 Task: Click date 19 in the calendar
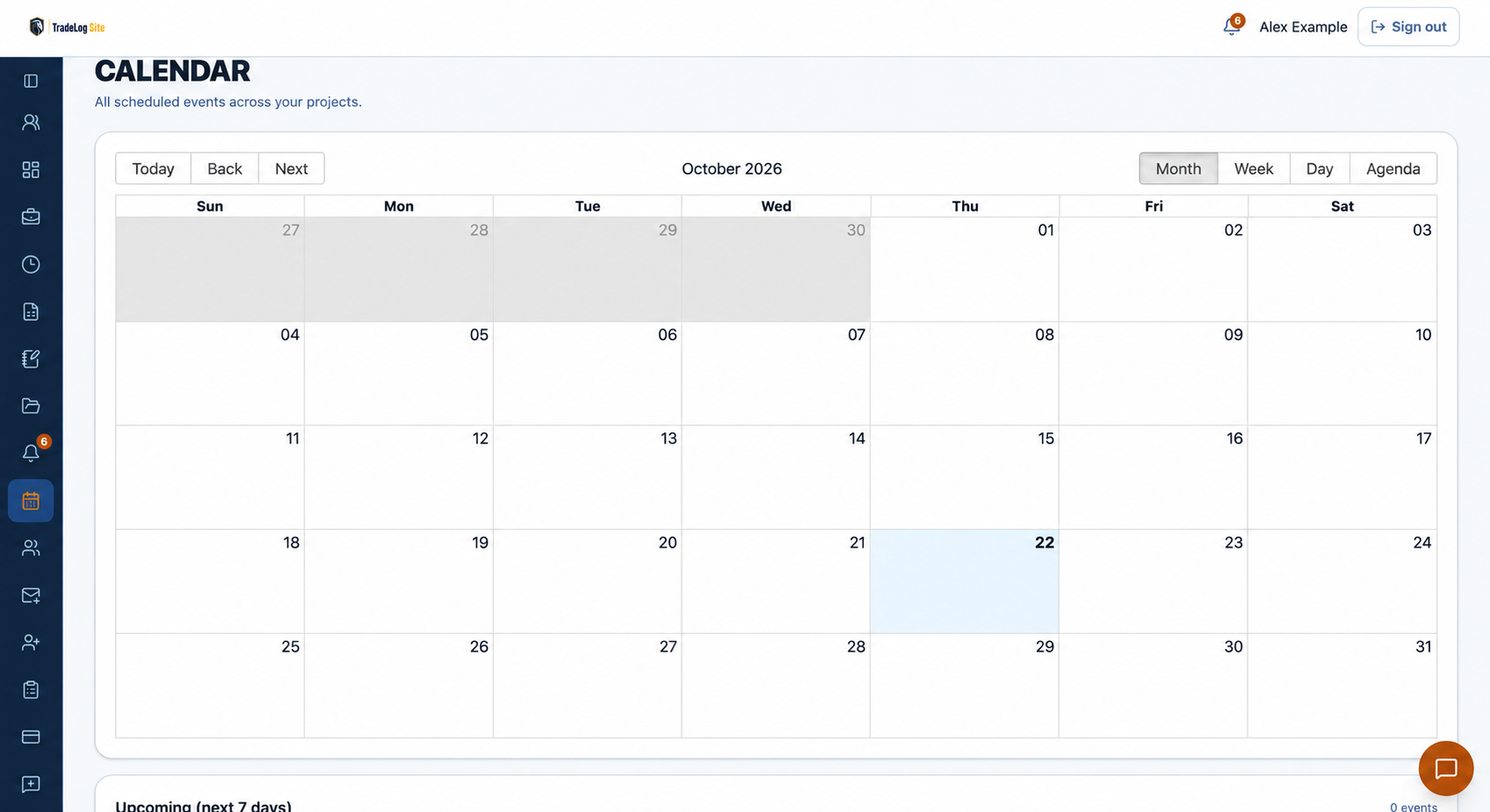[480, 543]
